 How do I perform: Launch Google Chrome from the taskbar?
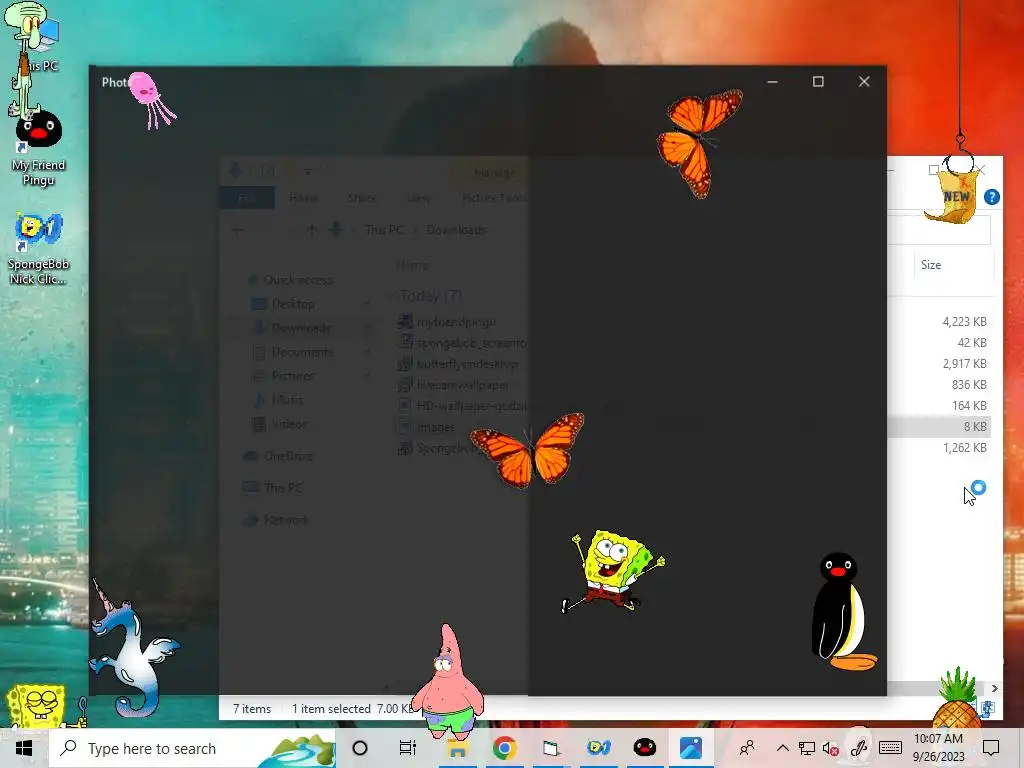504,748
